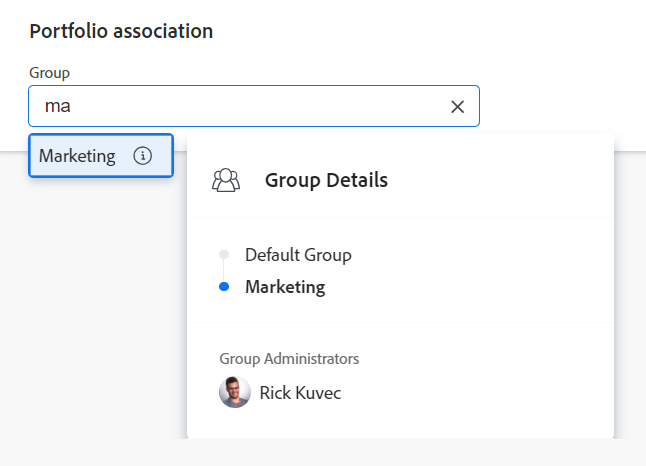Click the Portfolio association heading
The image size is (646, 466).
[121, 31]
